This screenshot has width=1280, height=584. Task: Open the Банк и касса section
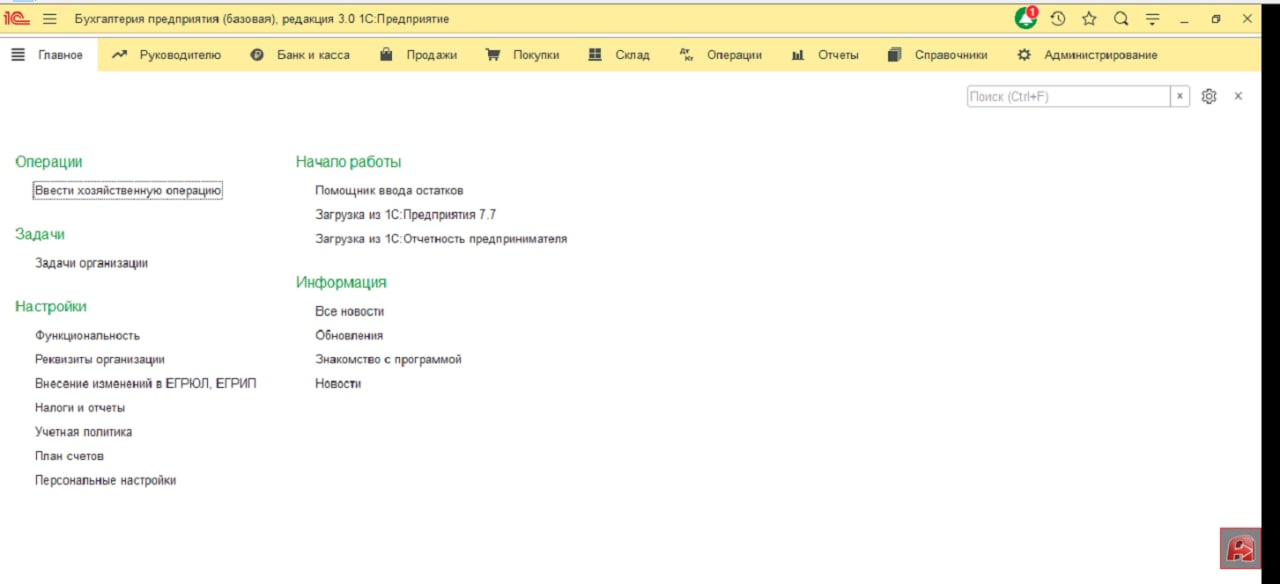pos(313,55)
